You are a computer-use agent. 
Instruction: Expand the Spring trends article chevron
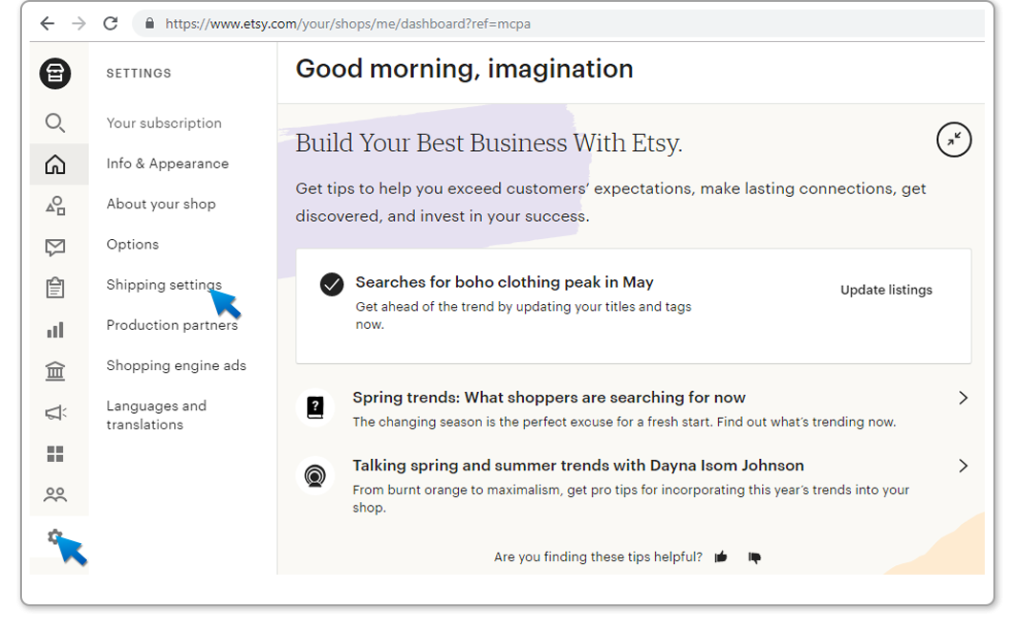(963, 398)
